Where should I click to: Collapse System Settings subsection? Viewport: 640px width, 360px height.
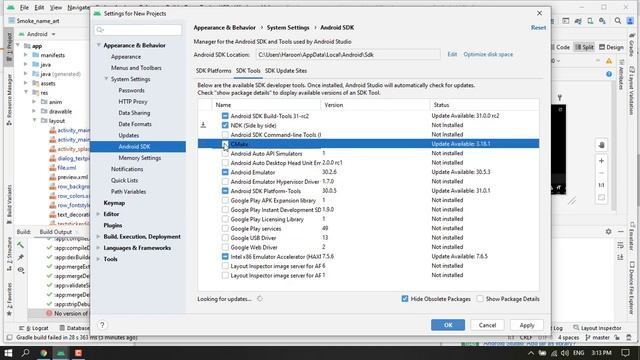[x=106, y=79]
